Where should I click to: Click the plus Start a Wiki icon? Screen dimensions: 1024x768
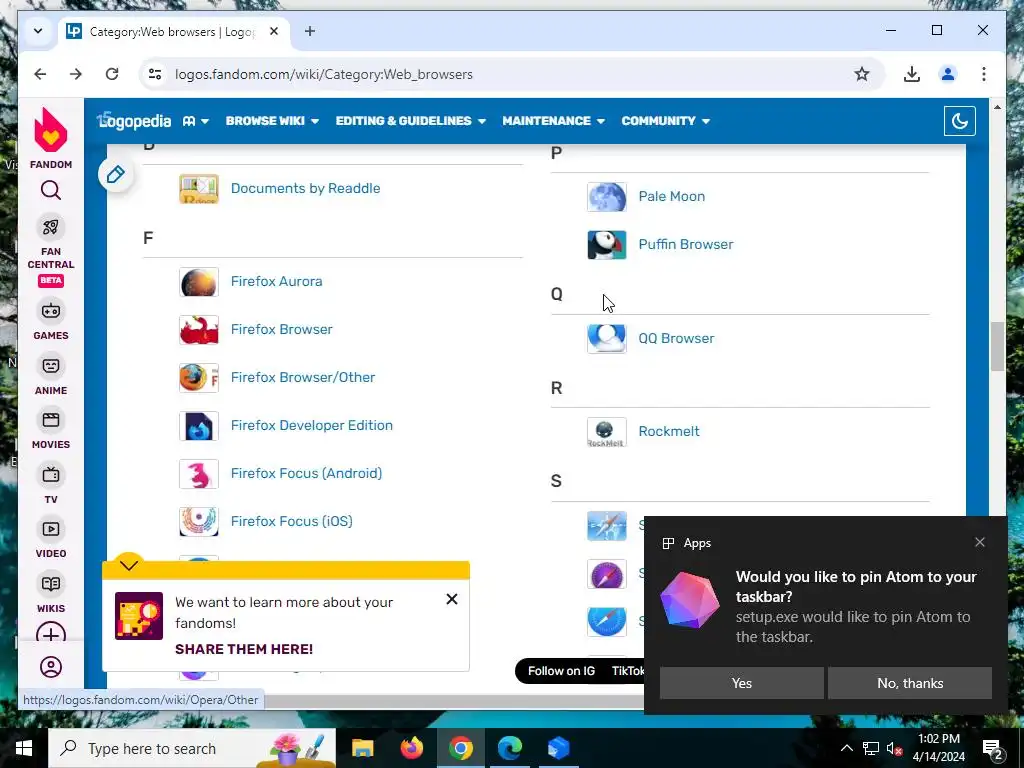[x=51, y=634]
